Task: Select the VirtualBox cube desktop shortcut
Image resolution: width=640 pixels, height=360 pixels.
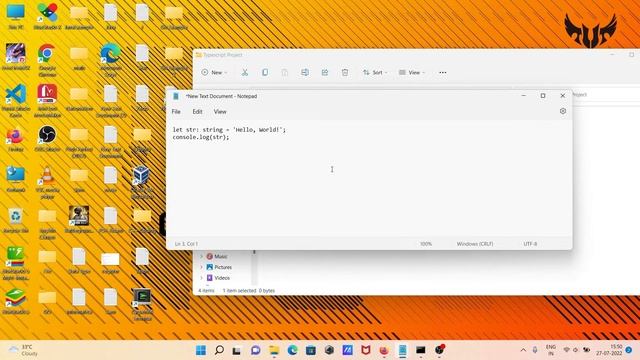Action: (142, 182)
